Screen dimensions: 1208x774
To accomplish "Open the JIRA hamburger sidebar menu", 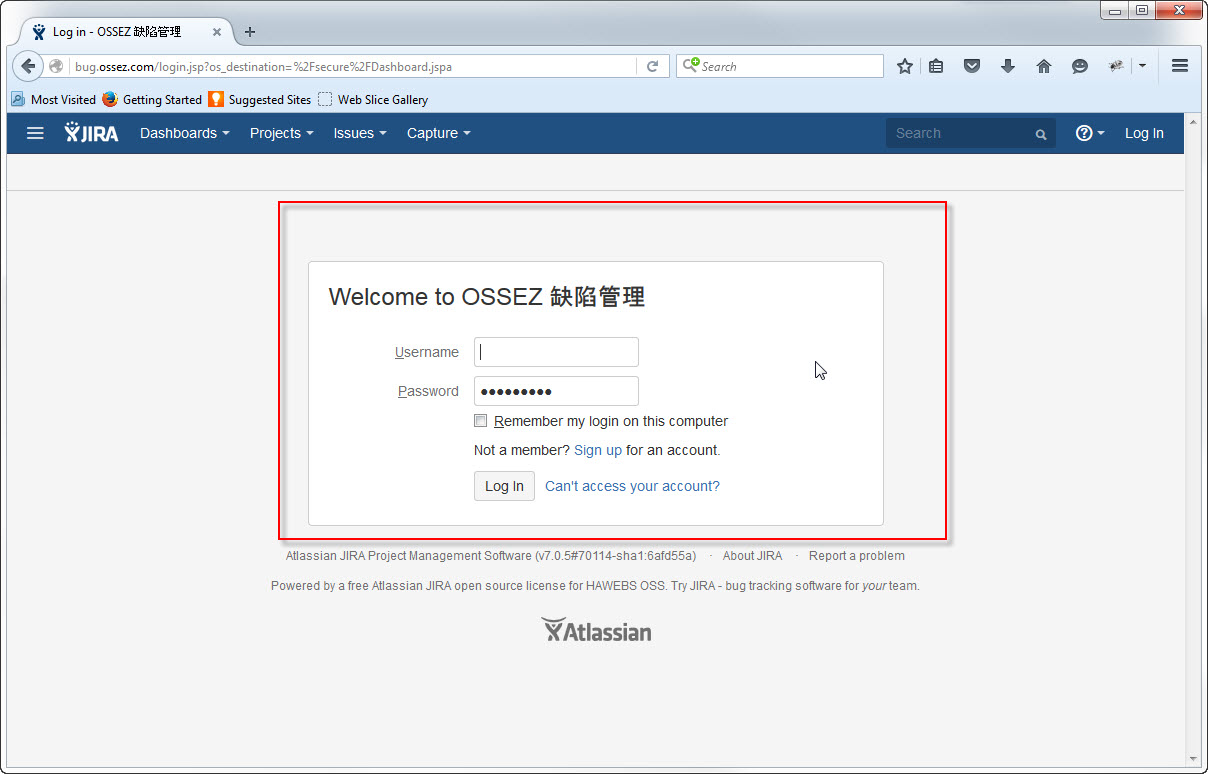I will point(35,133).
